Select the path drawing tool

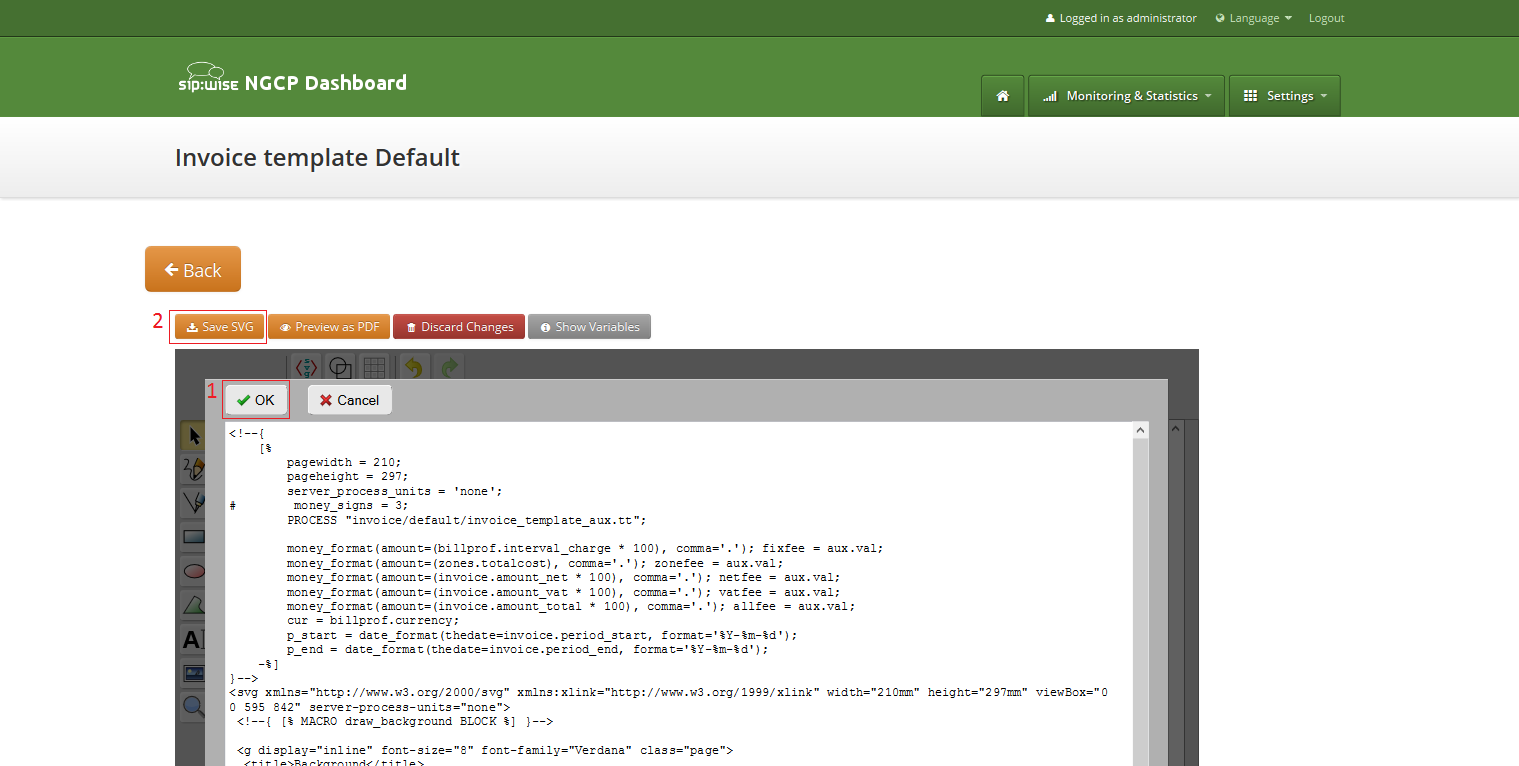click(x=193, y=502)
